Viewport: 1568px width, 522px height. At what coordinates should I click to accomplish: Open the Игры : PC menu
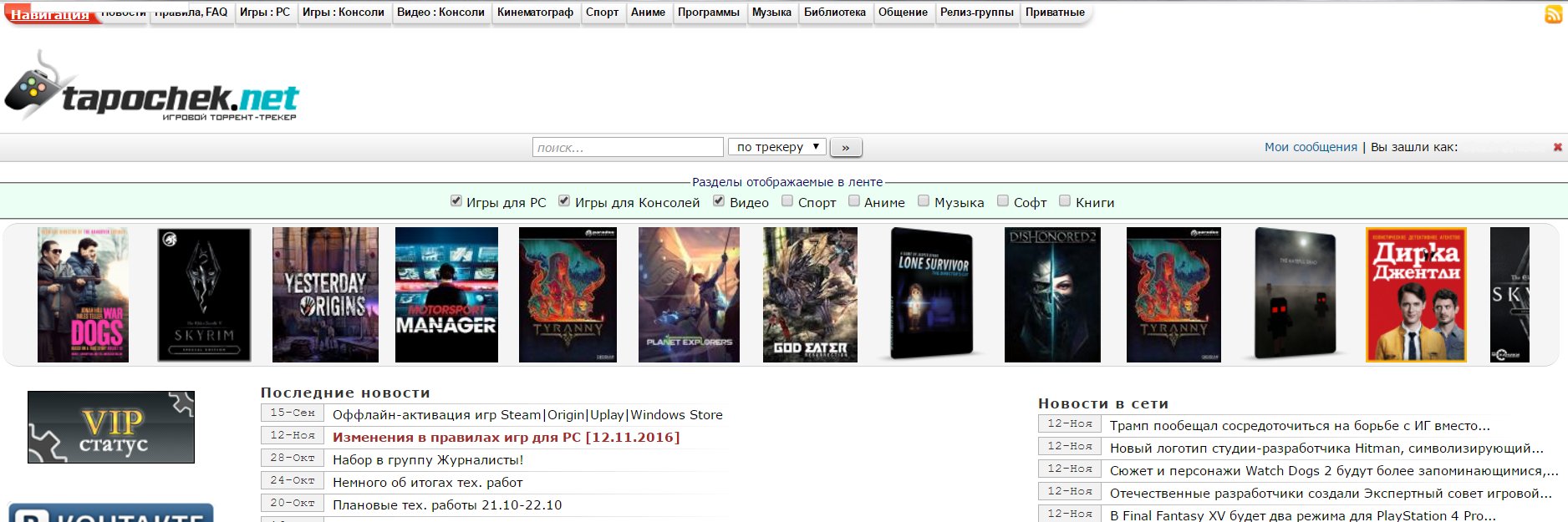click(265, 13)
